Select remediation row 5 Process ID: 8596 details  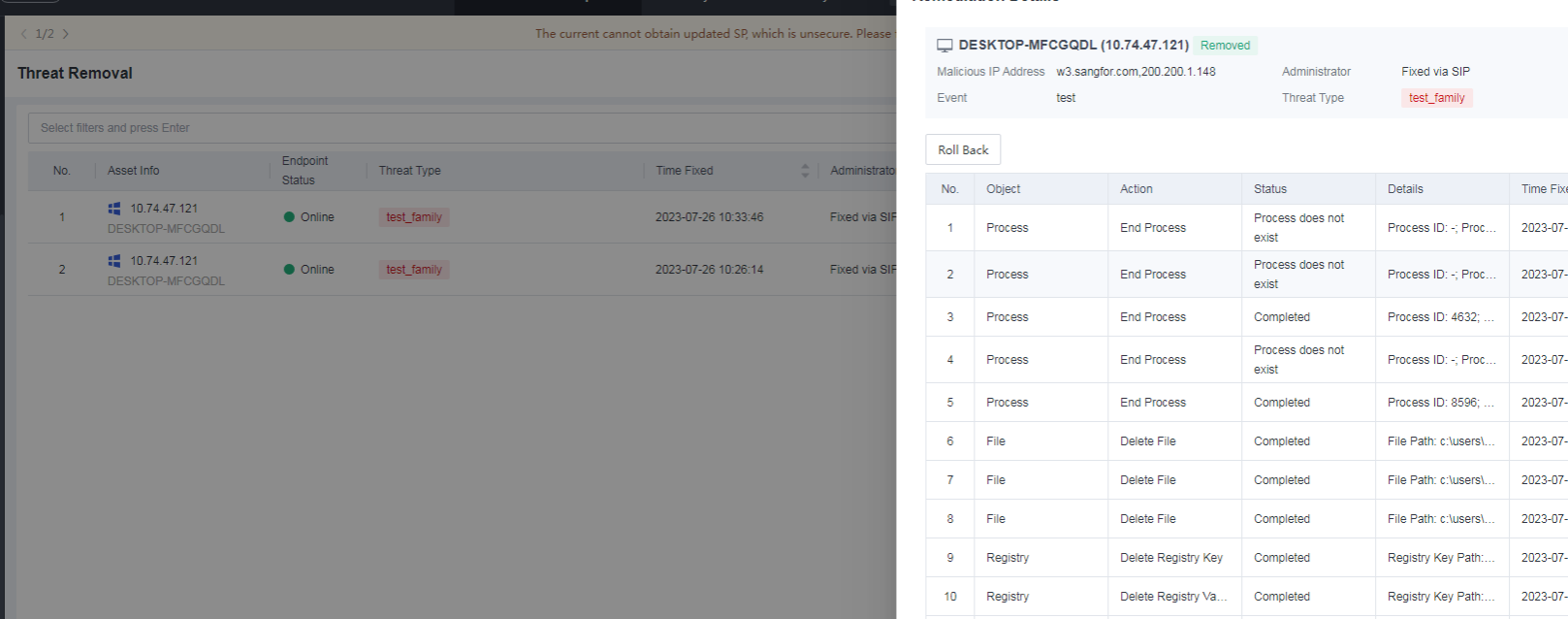pos(1441,403)
